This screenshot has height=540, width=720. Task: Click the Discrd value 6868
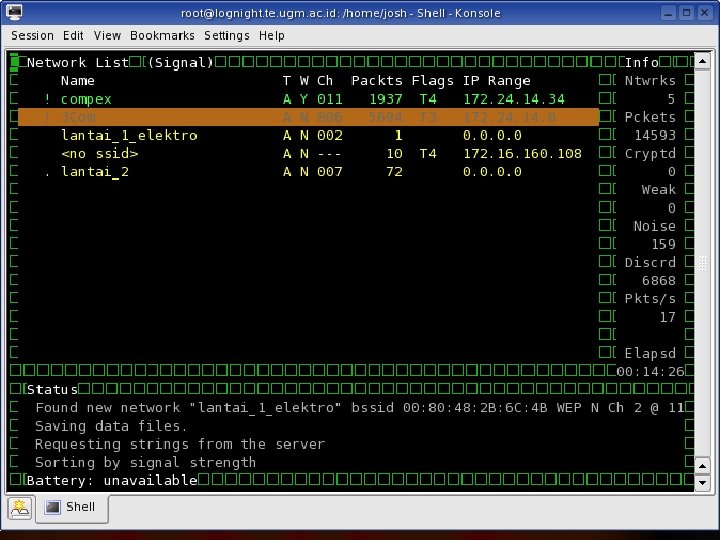(658, 281)
